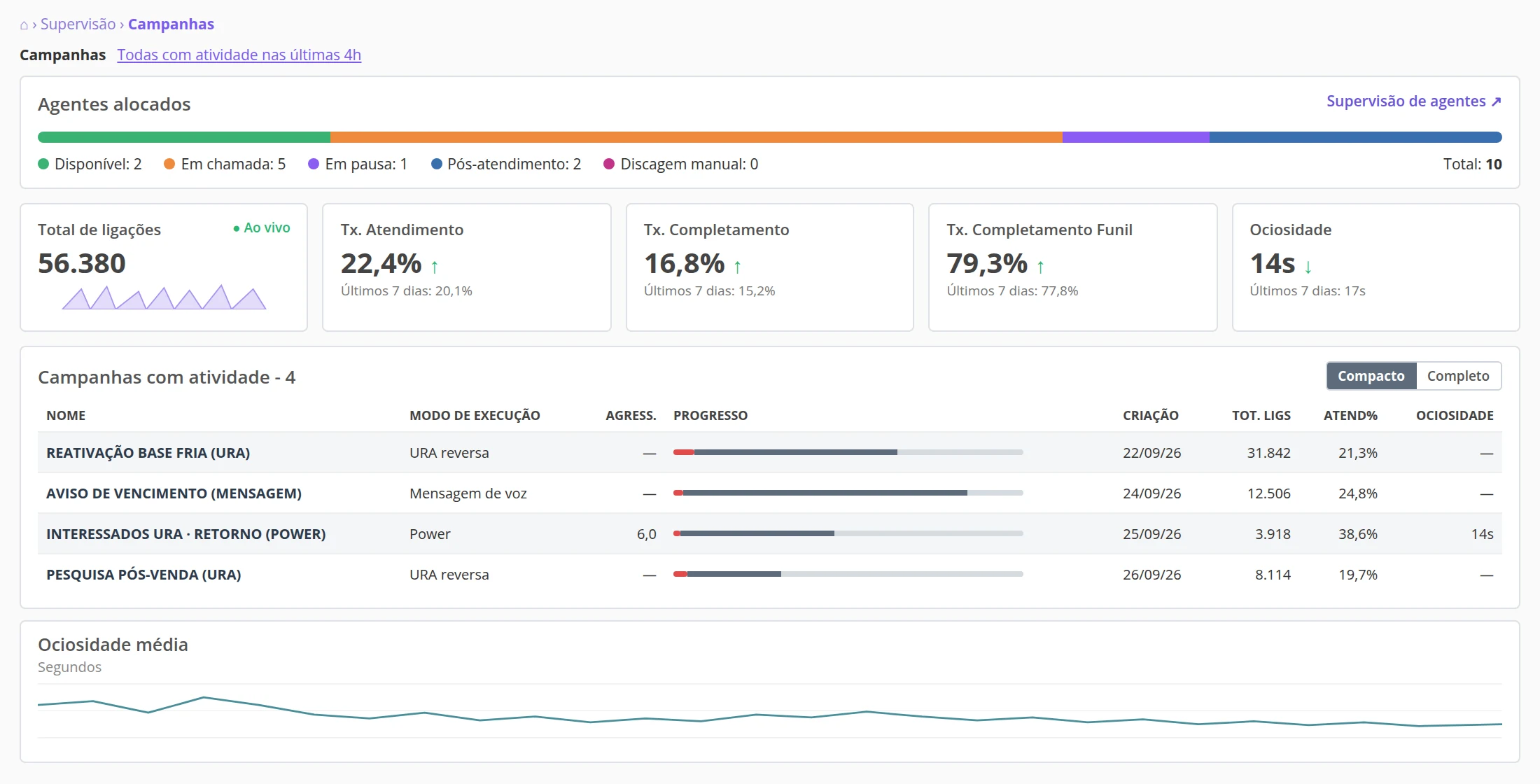Click the up arrow beside 79,3% Completamento Funil

1040,267
